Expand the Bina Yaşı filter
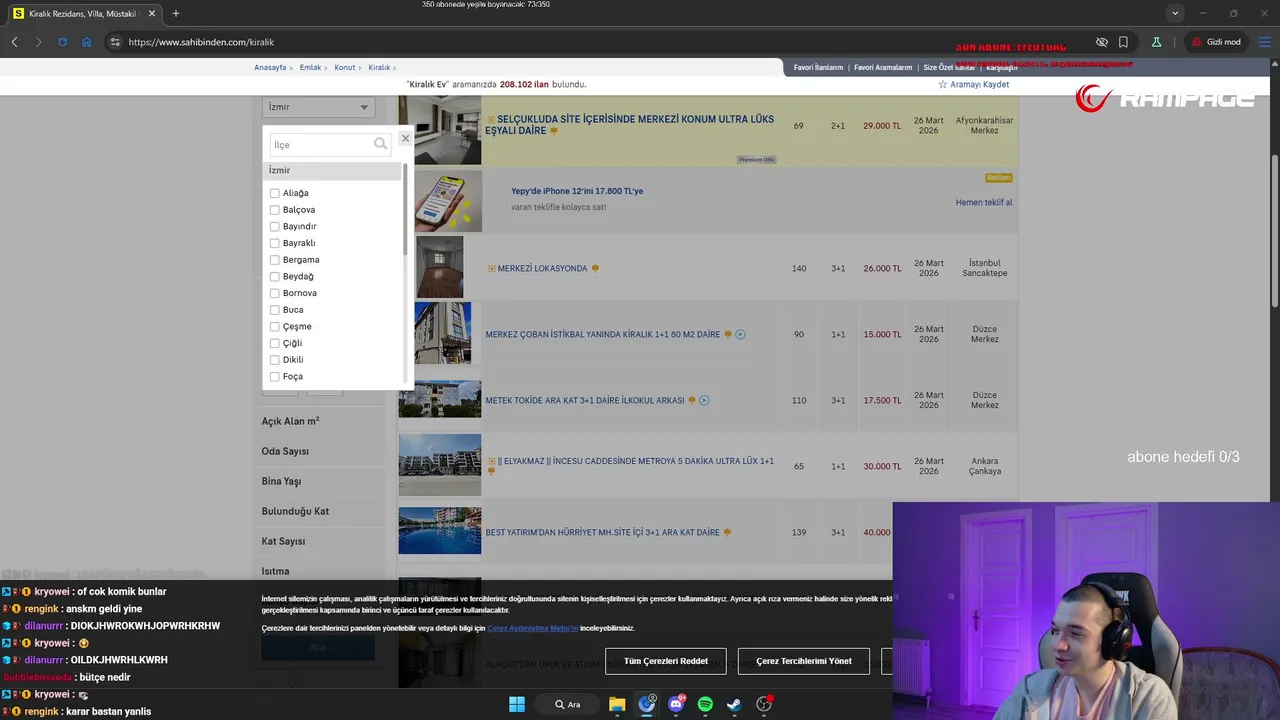Image resolution: width=1280 pixels, height=720 pixels. click(281, 481)
